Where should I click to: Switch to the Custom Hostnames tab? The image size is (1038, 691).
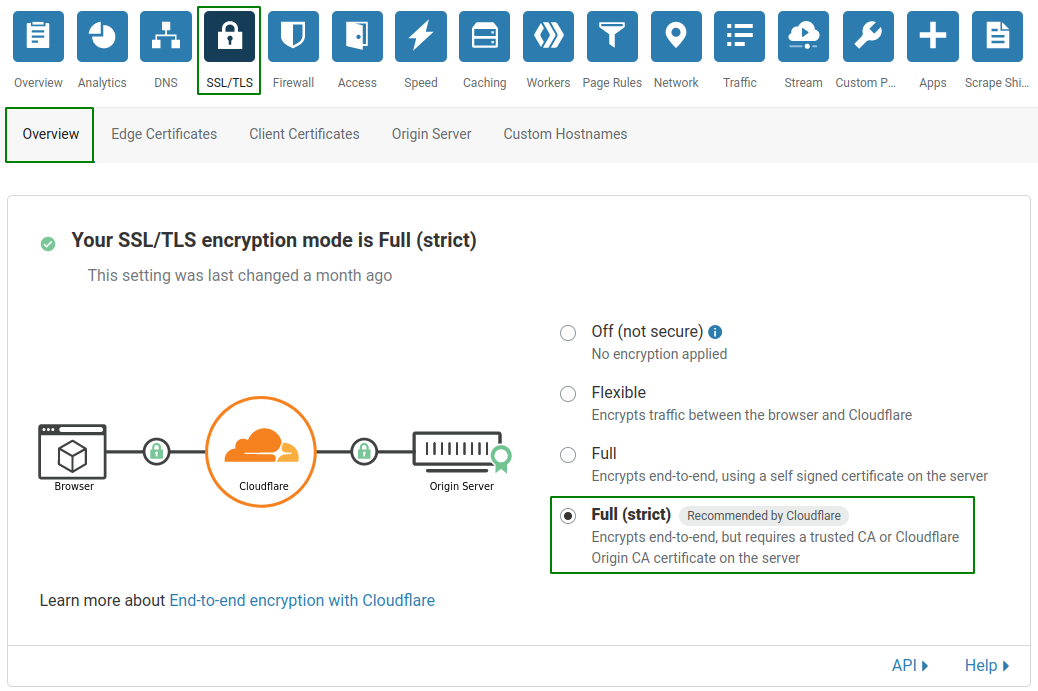tap(565, 134)
